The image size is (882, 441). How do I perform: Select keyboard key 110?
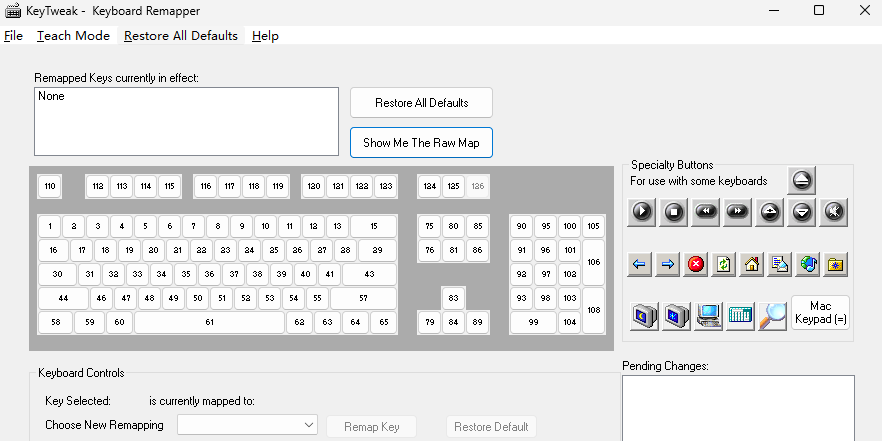pos(50,186)
